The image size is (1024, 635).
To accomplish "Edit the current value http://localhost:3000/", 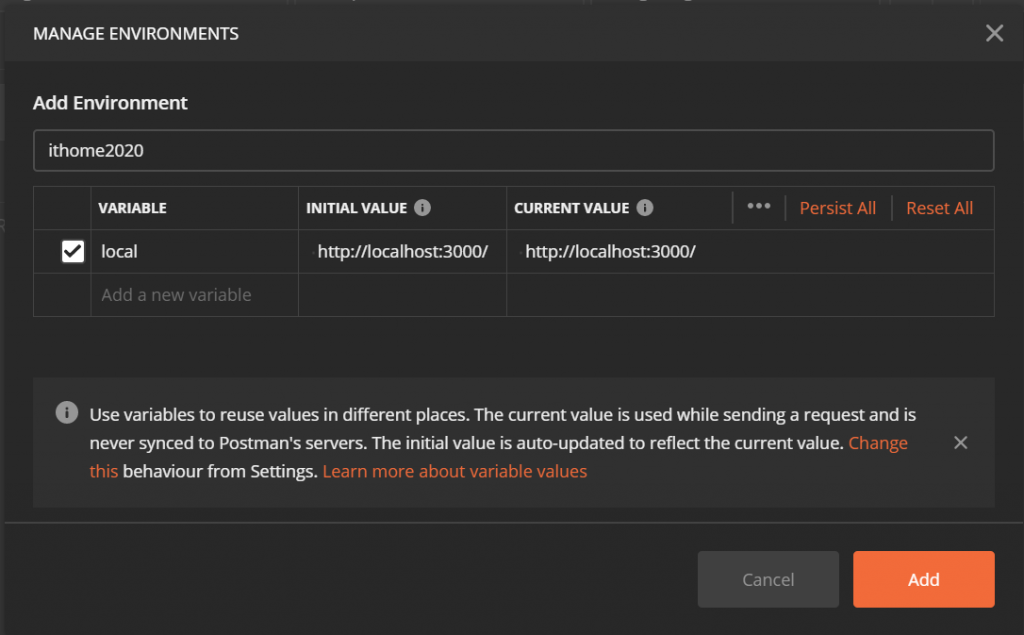I will click(610, 252).
